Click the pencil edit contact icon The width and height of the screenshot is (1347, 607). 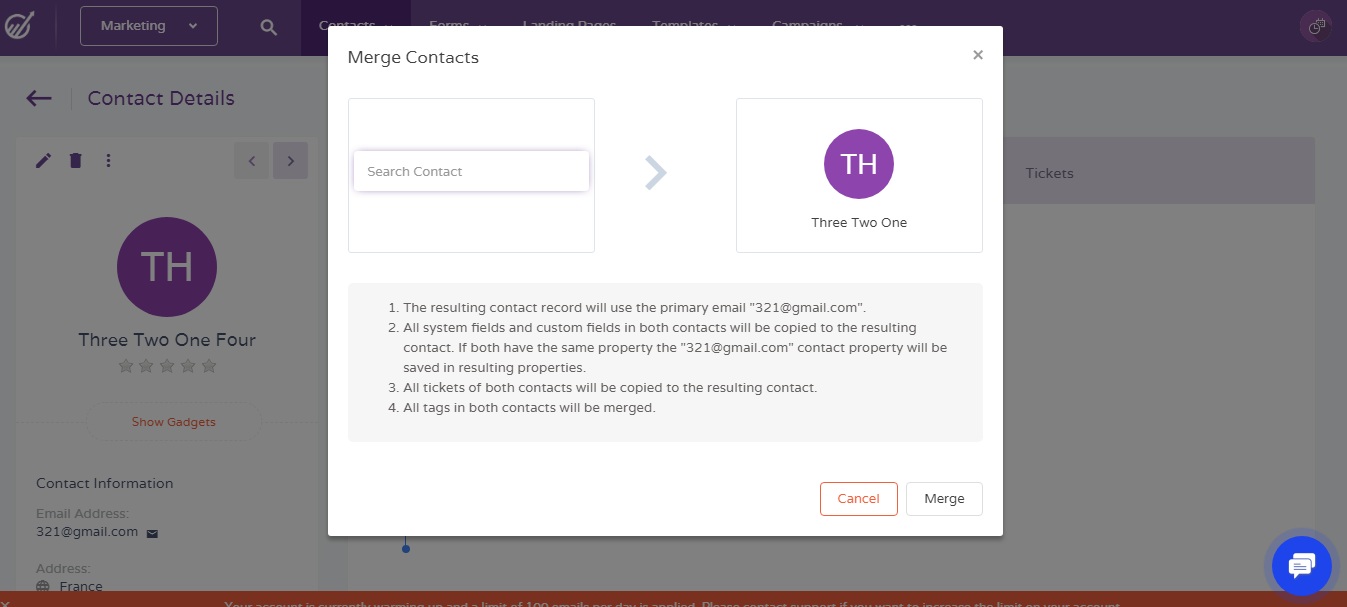[43, 161]
